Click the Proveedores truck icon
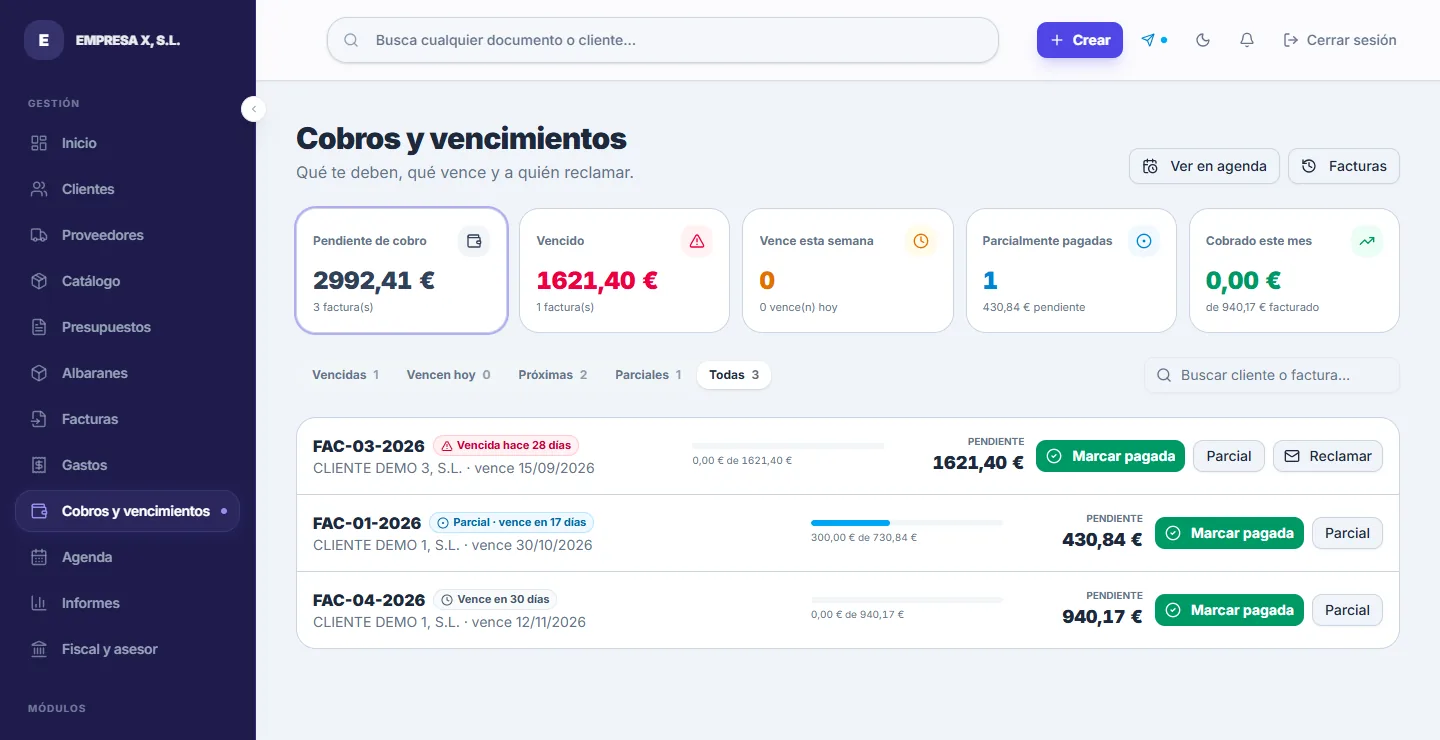The image size is (1440, 740). (x=39, y=235)
